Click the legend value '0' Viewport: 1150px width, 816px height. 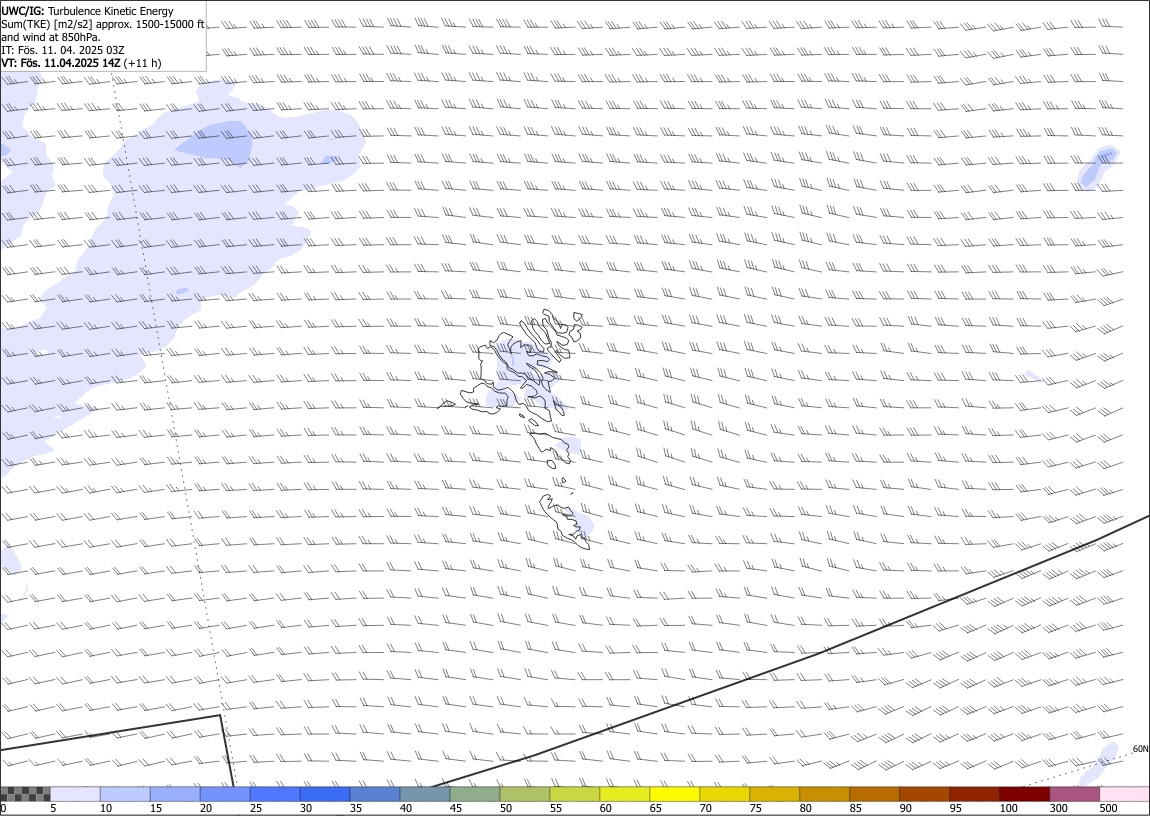tap(4, 808)
